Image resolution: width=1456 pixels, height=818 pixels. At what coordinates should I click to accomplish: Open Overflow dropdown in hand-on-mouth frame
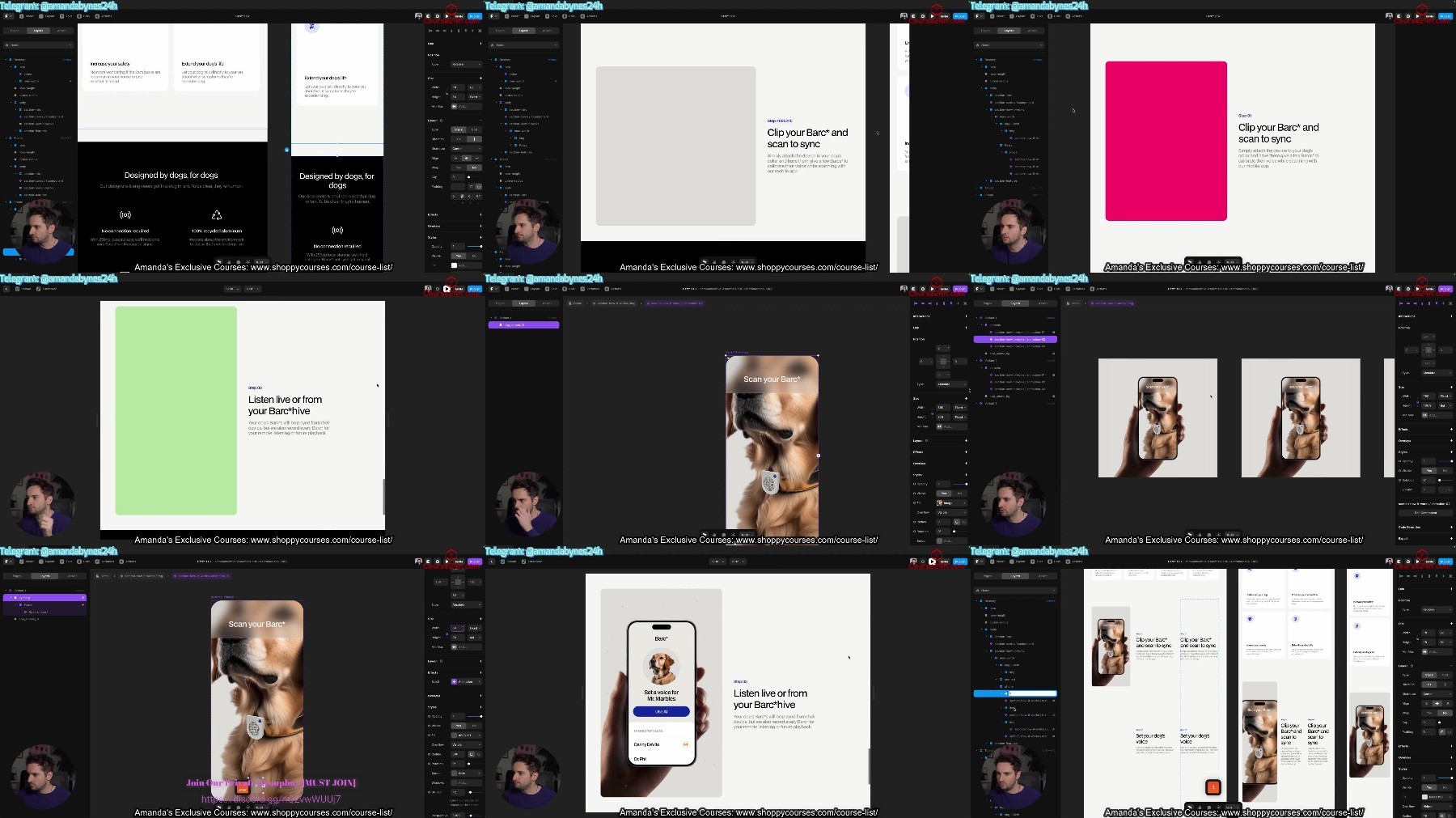coord(952,513)
